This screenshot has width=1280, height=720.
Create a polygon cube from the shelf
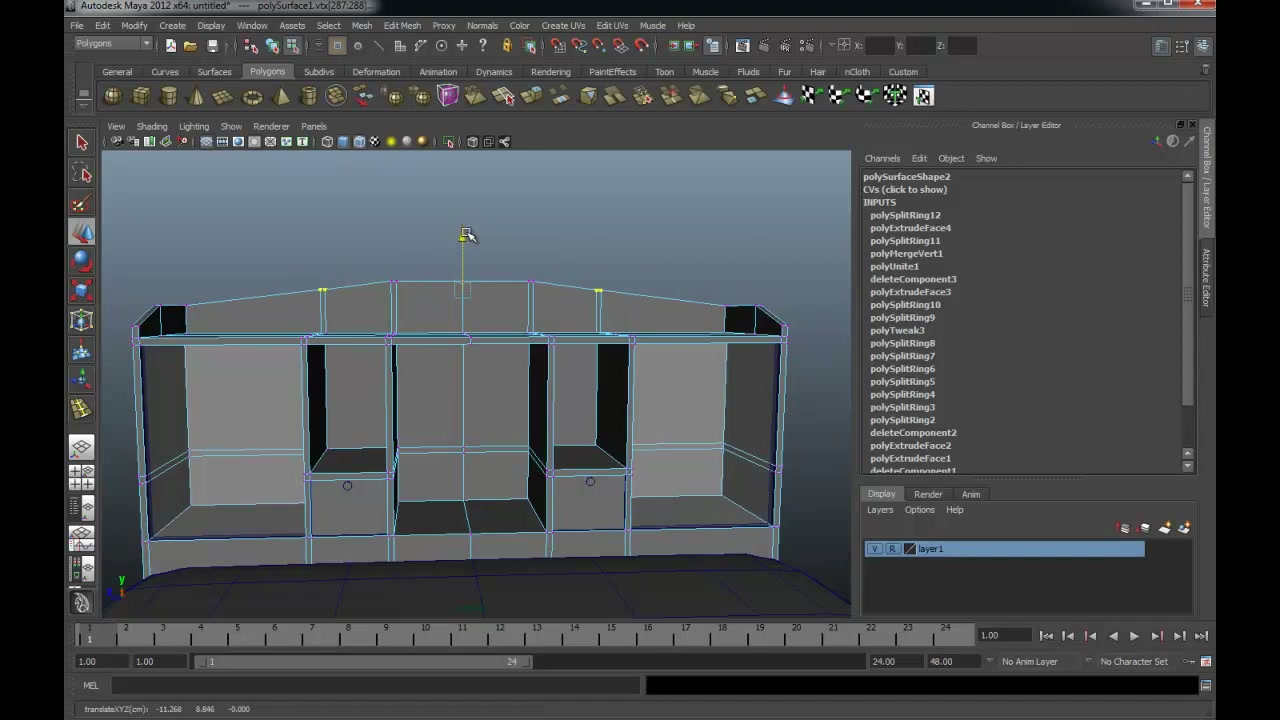(141, 96)
